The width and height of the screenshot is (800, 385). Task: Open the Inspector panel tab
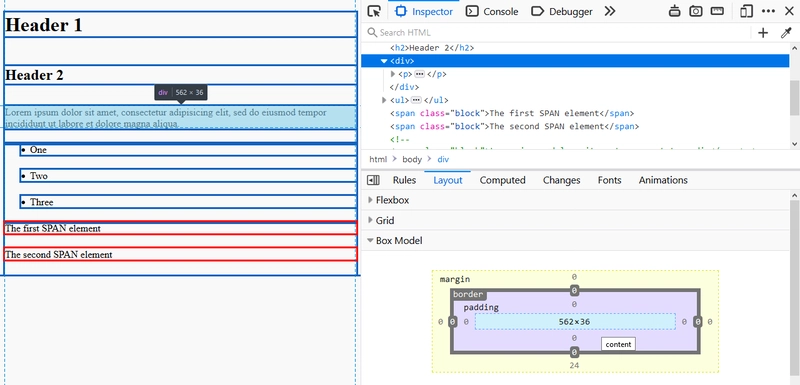pyautogui.click(x=424, y=11)
